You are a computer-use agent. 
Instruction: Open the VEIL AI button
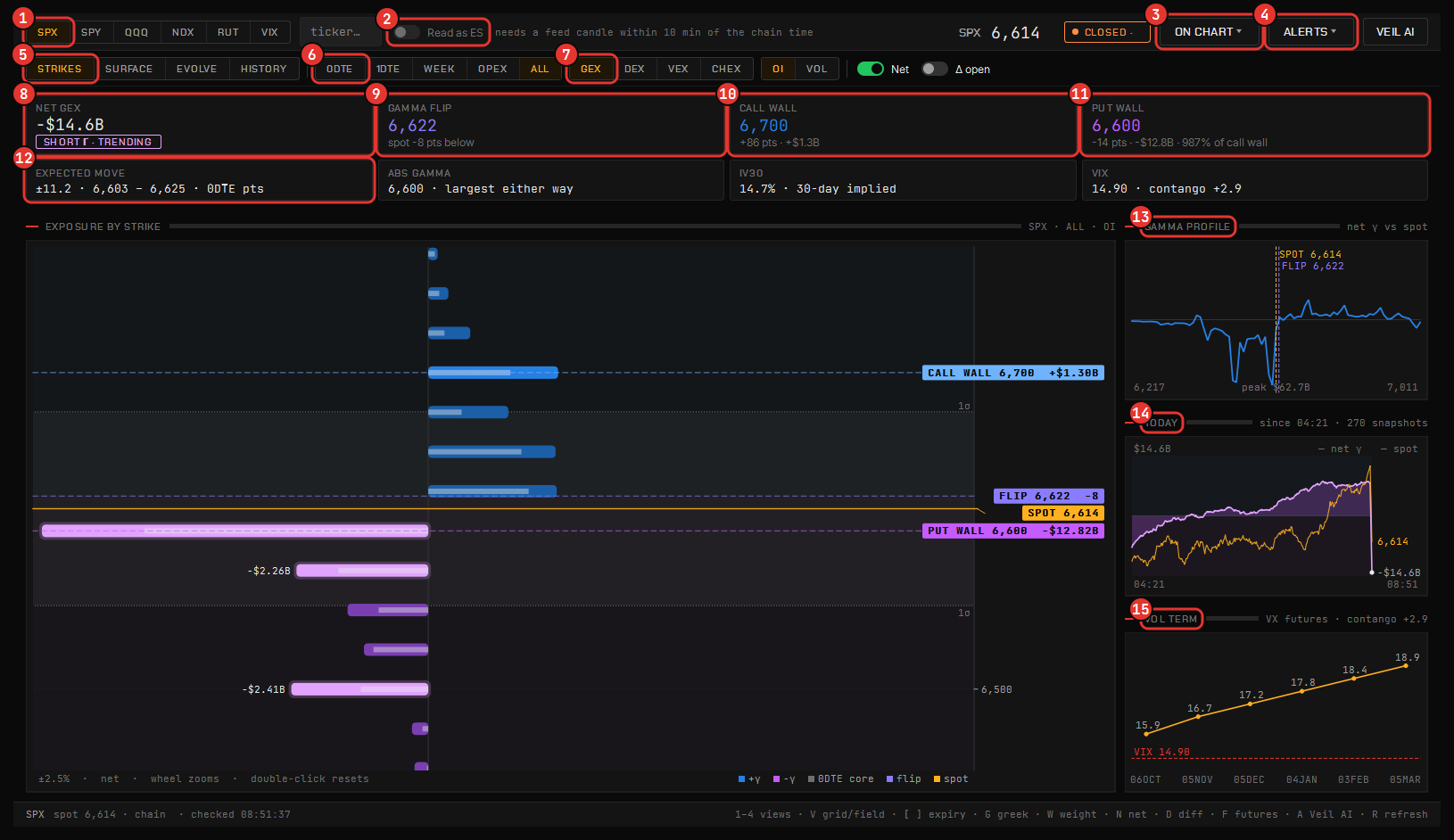pos(1395,32)
